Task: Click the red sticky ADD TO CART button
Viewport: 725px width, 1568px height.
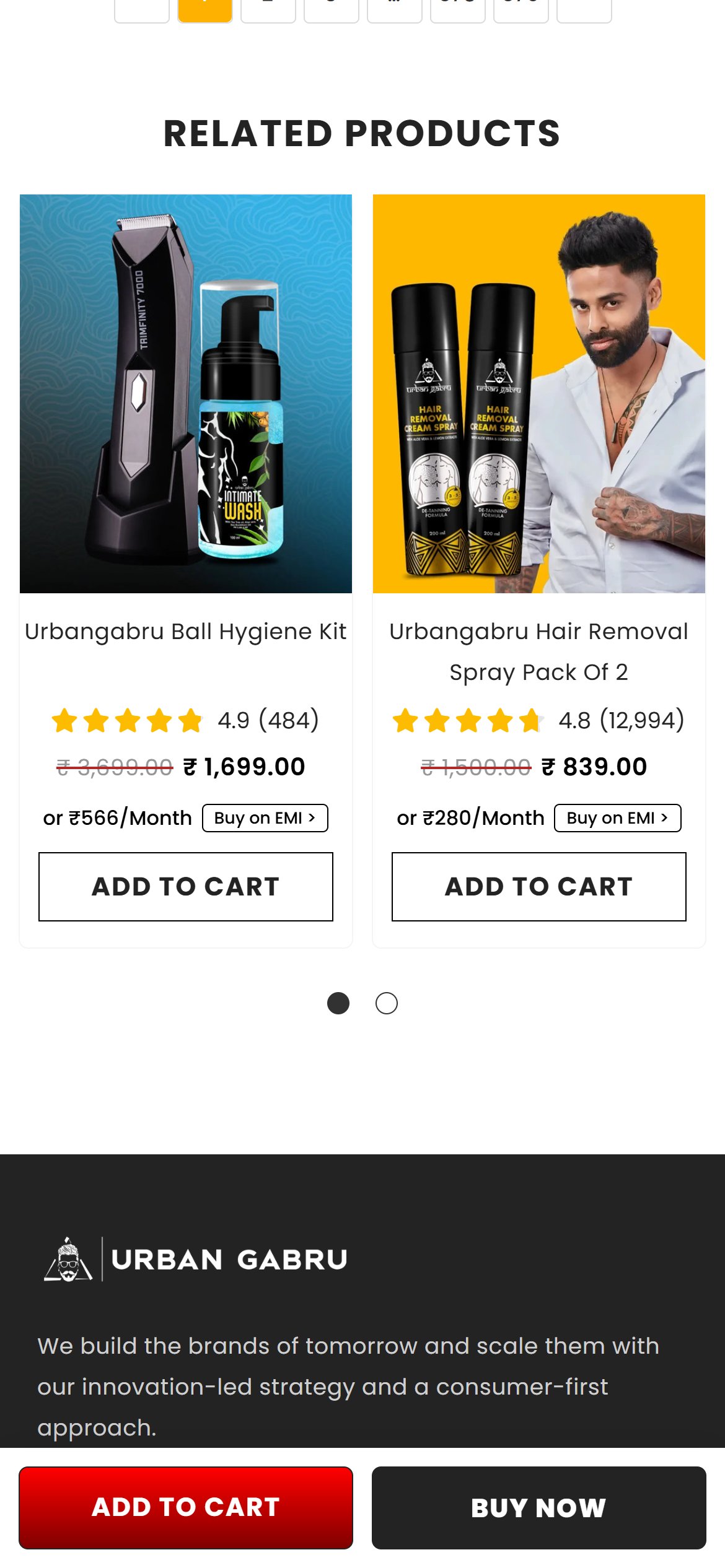Action: 186,1508
